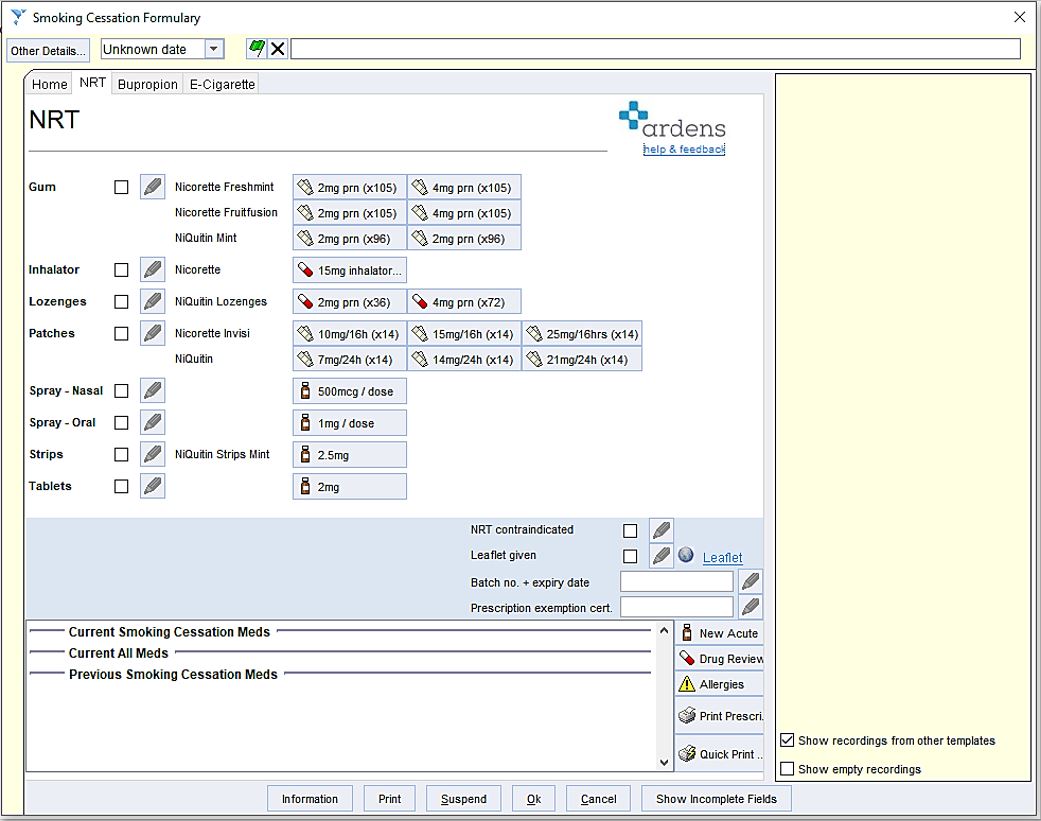The height and width of the screenshot is (821, 1041).
Task: Click pencil icon beside Prescription exemption cert
Action: 750,607
